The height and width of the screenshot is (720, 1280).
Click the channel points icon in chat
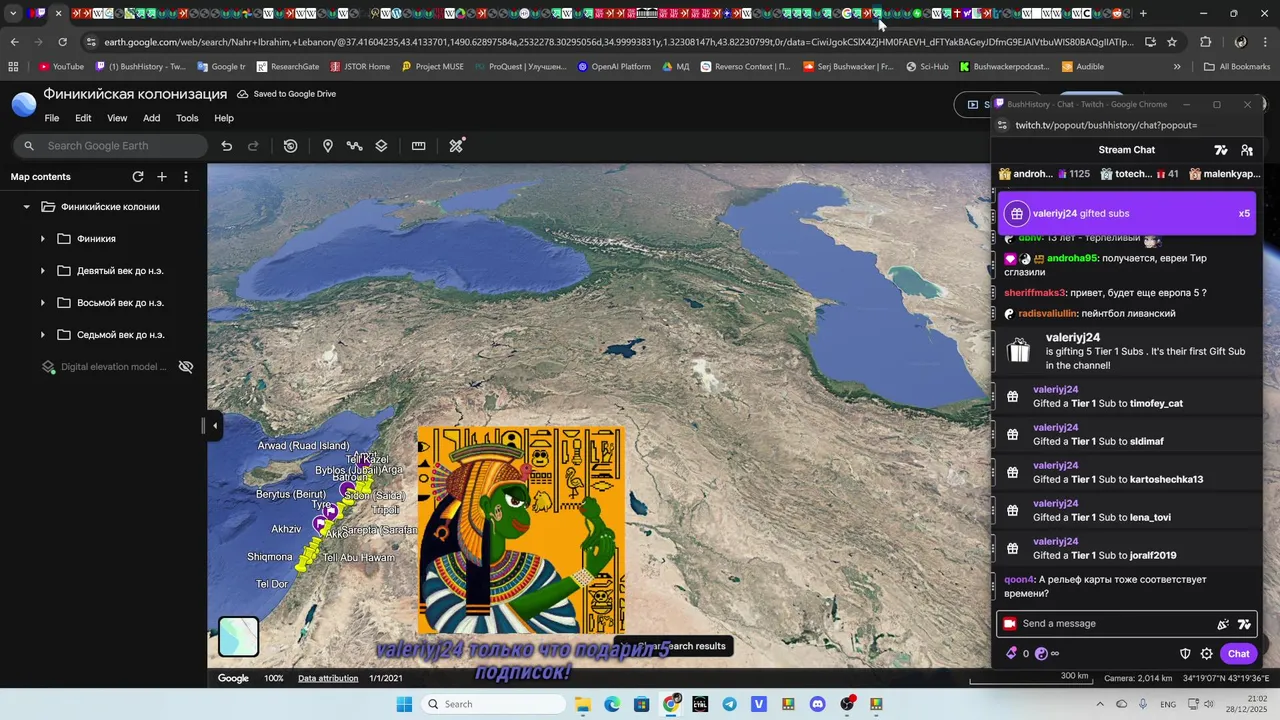click(x=1041, y=654)
